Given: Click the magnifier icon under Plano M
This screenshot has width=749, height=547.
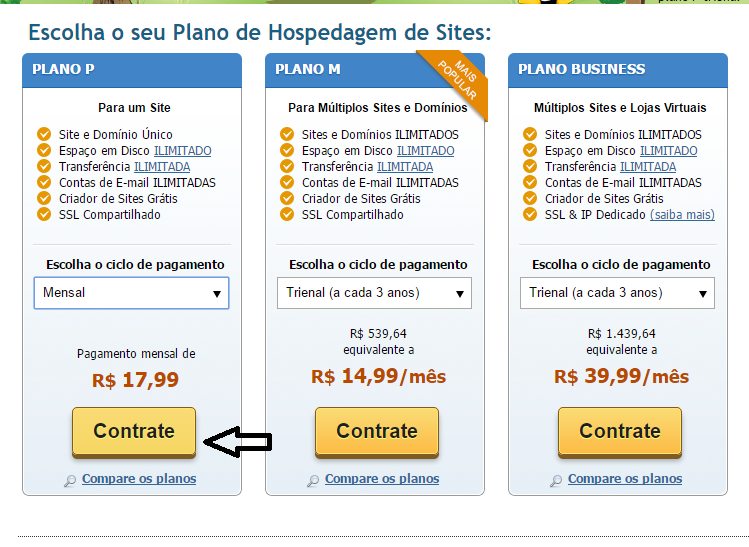Looking at the screenshot, I should click(x=313, y=481).
